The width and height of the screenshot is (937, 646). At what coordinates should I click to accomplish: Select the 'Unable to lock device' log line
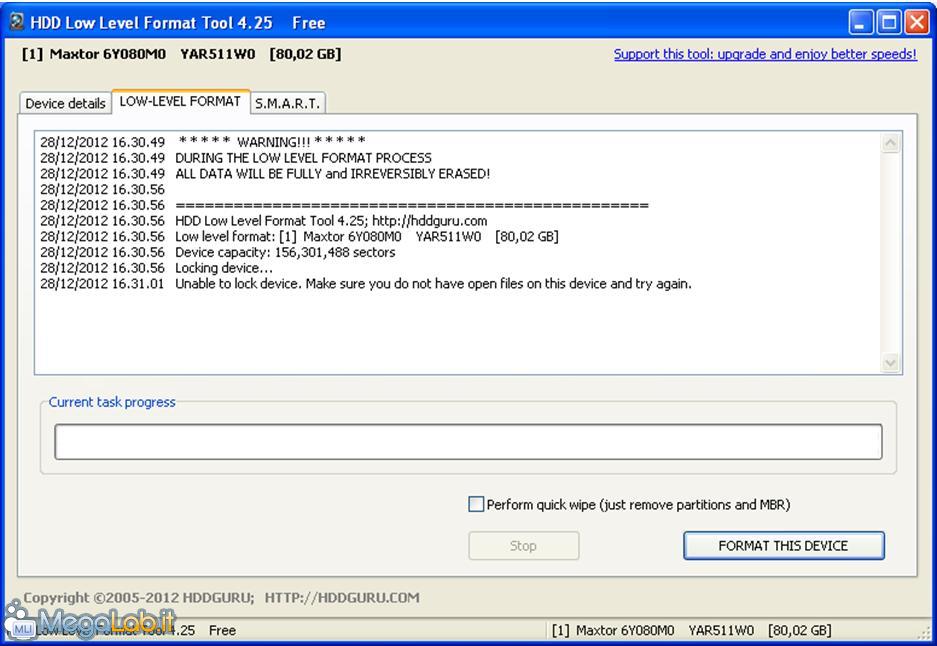coord(366,283)
